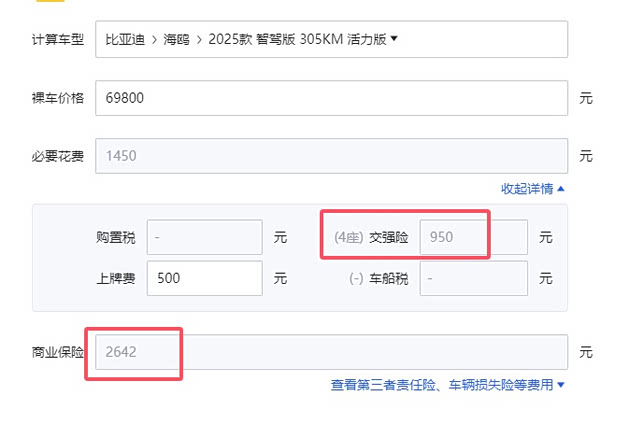This screenshot has width=630, height=424.
Task: Click the 必要花费 field showing 1450
Action: (332, 156)
